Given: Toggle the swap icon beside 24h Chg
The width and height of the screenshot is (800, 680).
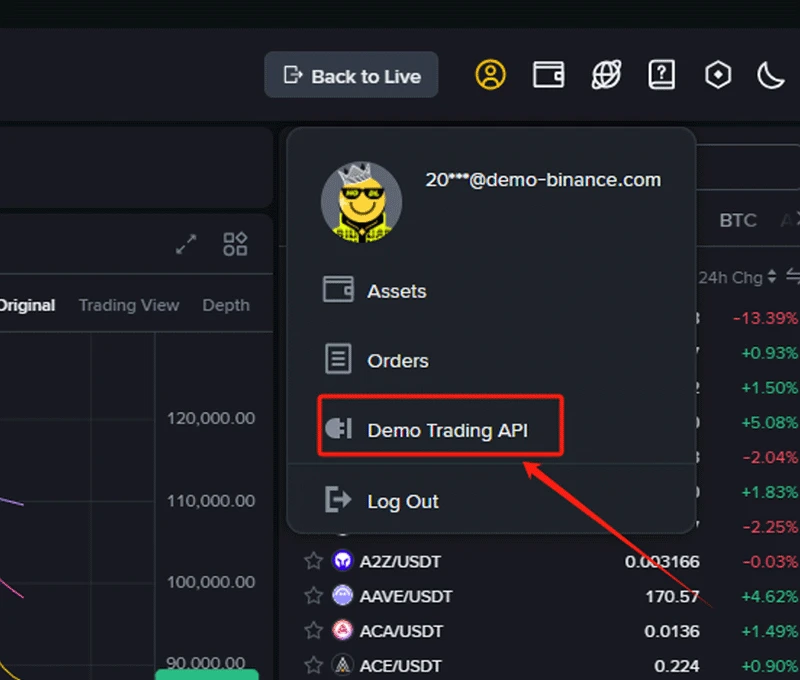Looking at the screenshot, I should tap(793, 276).
